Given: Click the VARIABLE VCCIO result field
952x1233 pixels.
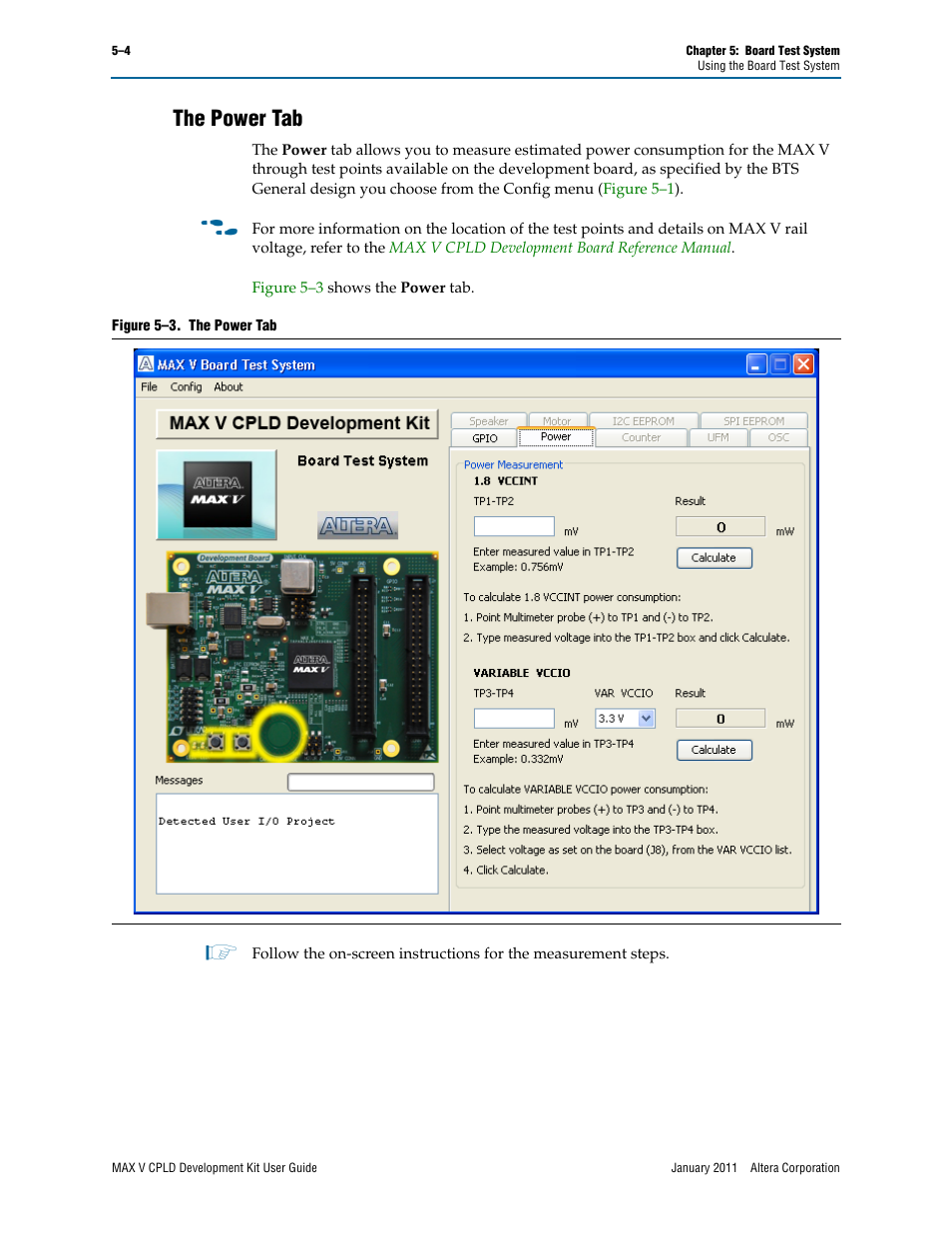Looking at the screenshot, I should (x=720, y=718).
